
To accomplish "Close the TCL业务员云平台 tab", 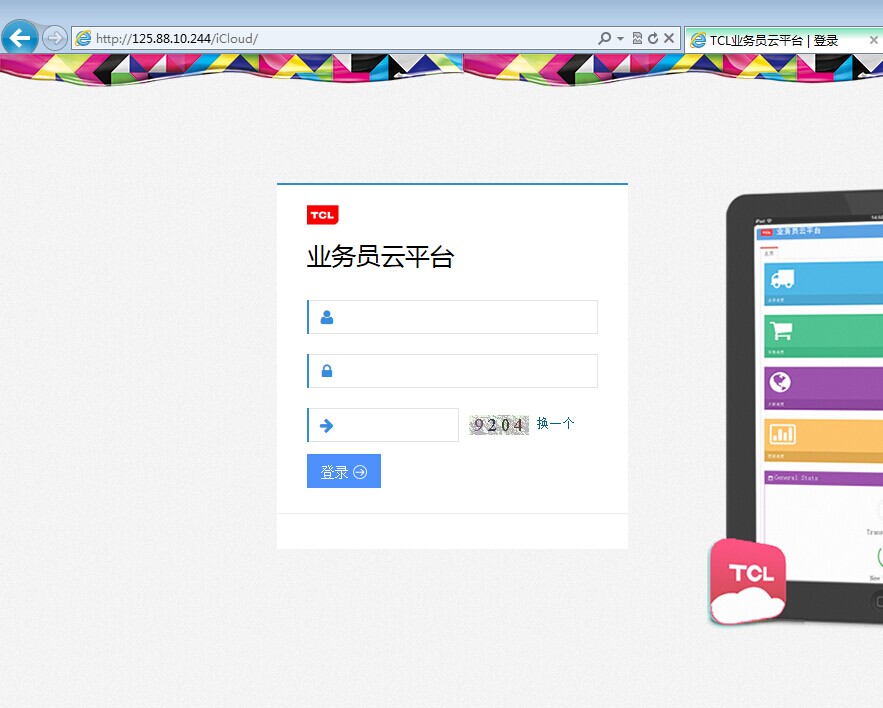I will point(873,40).
